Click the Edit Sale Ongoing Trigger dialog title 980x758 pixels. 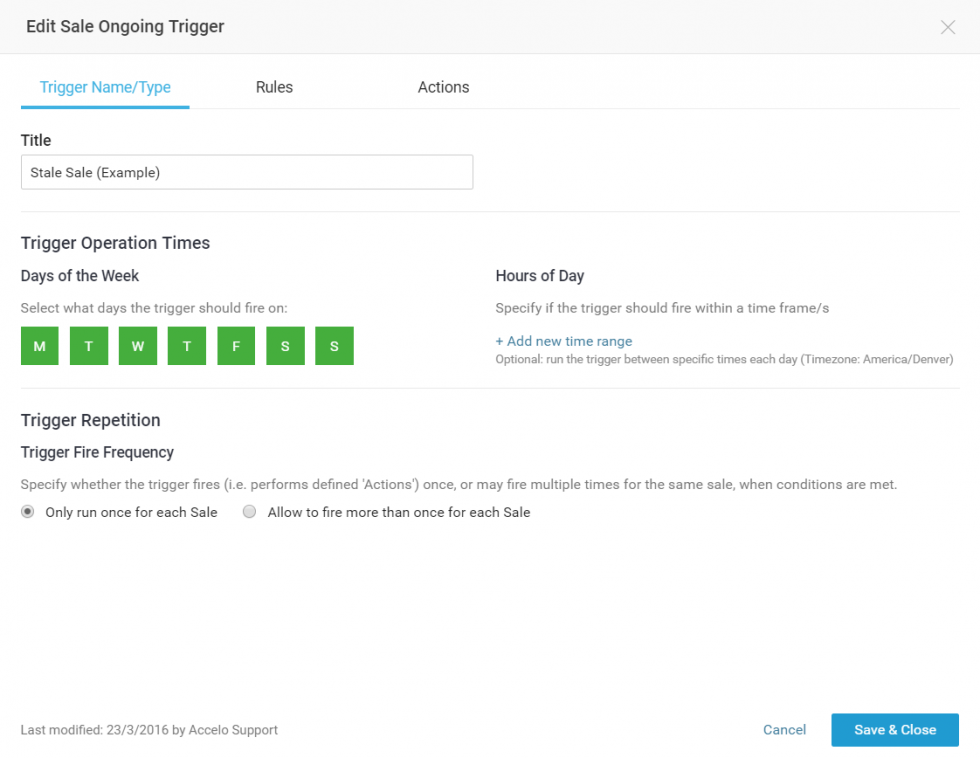coord(125,27)
